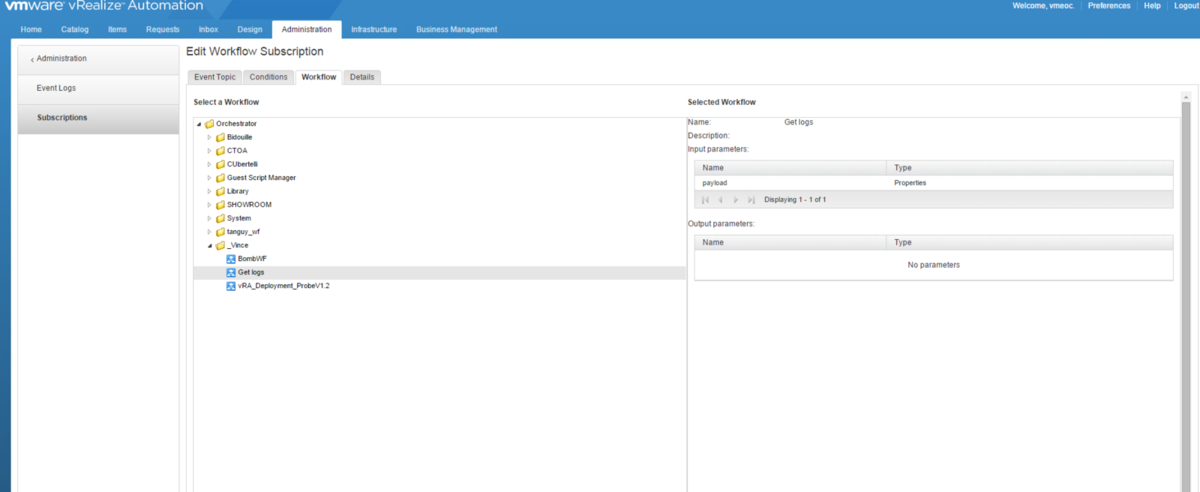Expand the Library folder
Screen dimensions: 1200x492
pos(209,191)
